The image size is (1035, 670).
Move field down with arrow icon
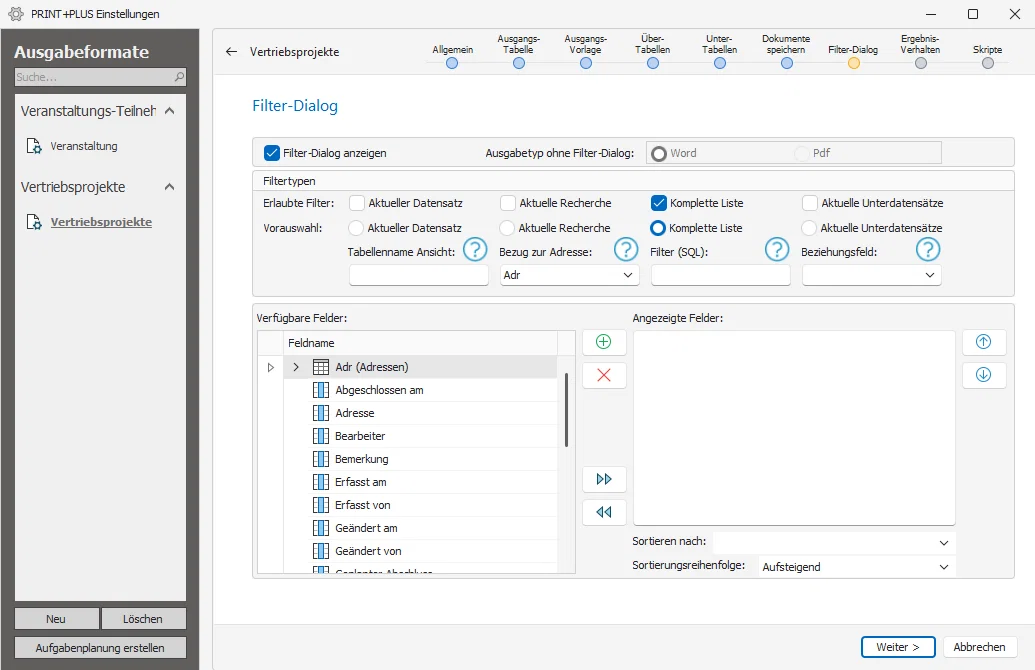pyautogui.click(x=984, y=375)
